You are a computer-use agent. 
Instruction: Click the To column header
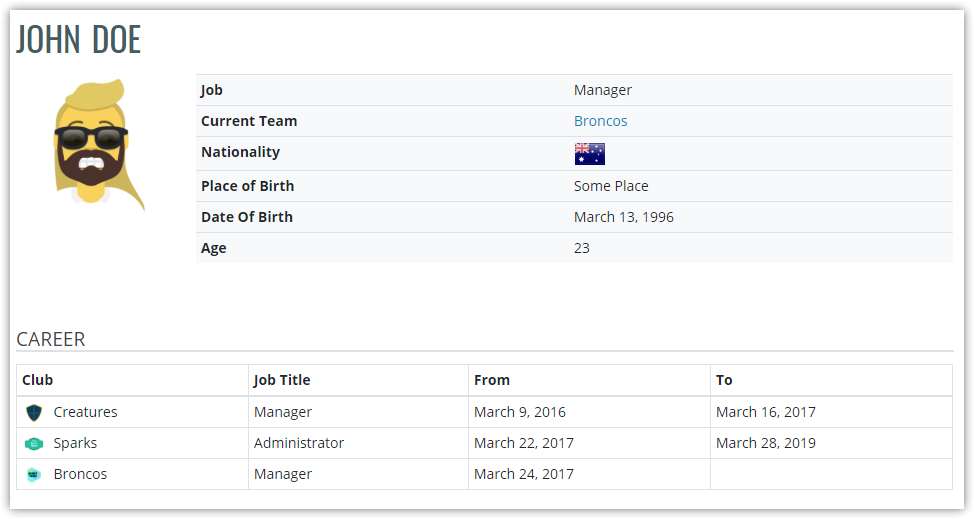point(724,380)
